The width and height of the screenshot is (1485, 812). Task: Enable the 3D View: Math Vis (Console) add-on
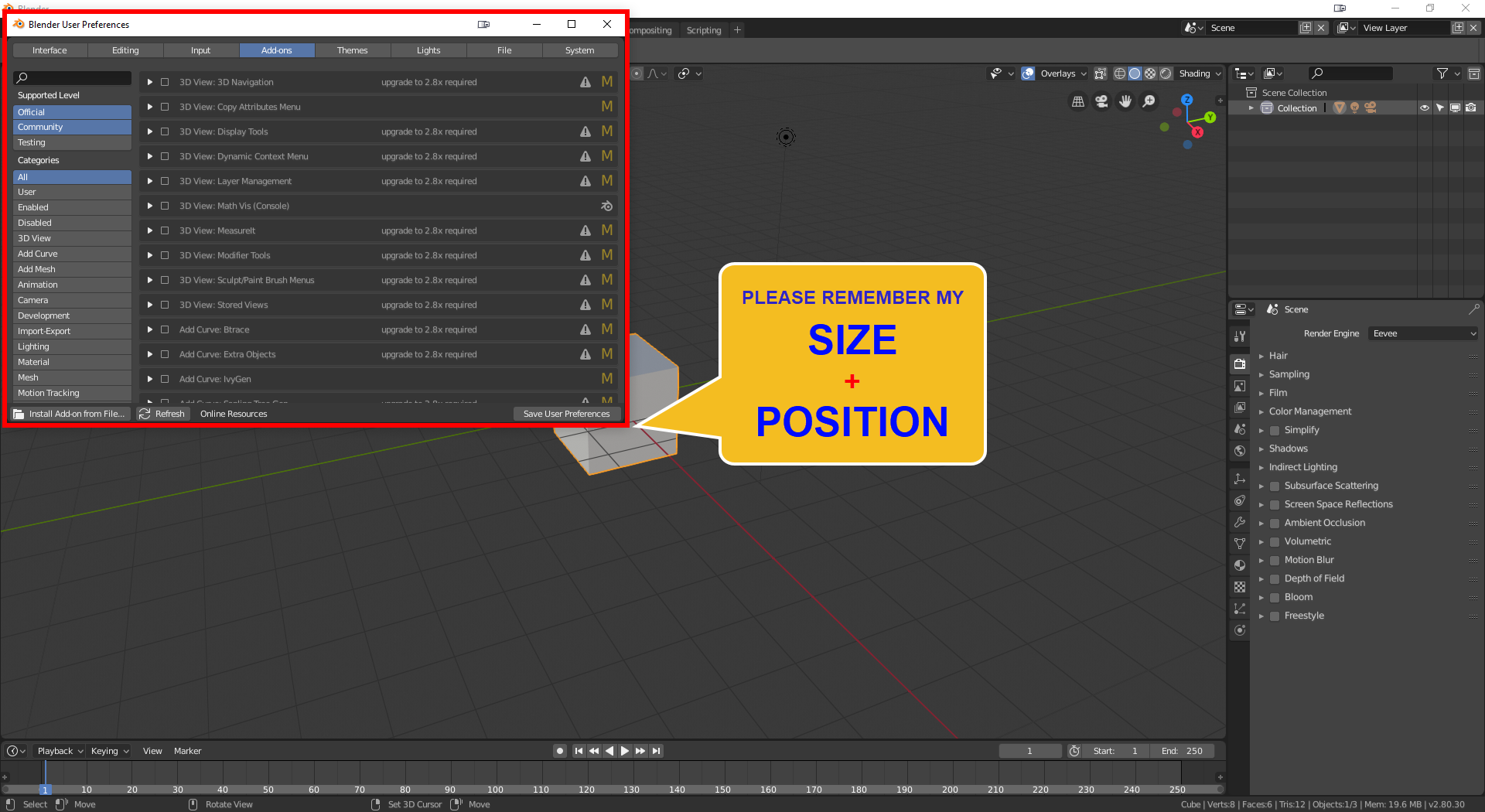(x=165, y=206)
